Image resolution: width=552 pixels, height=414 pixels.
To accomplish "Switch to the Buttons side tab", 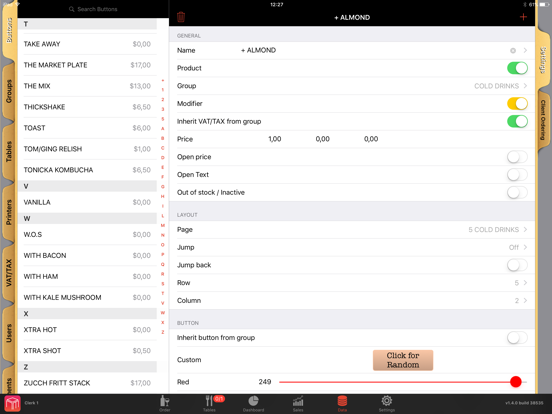I will pyautogui.click(x=9, y=31).
